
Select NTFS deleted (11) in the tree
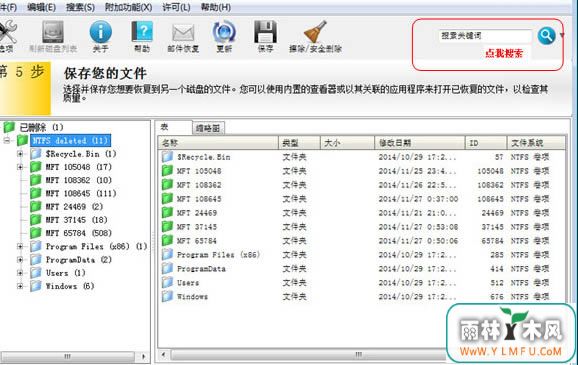70,140
